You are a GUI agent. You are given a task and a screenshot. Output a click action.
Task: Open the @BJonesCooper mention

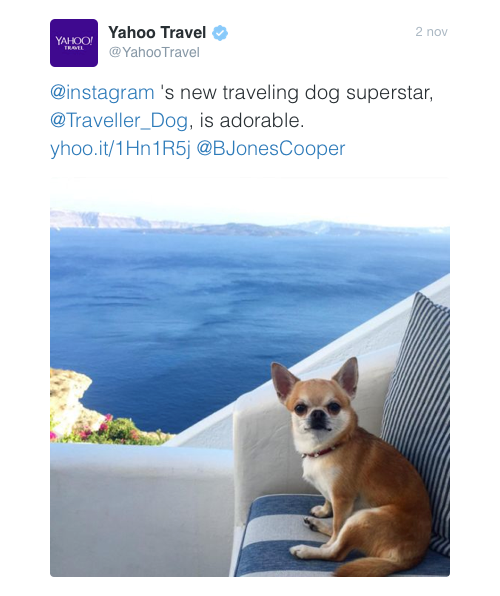[x=271, y=148]
